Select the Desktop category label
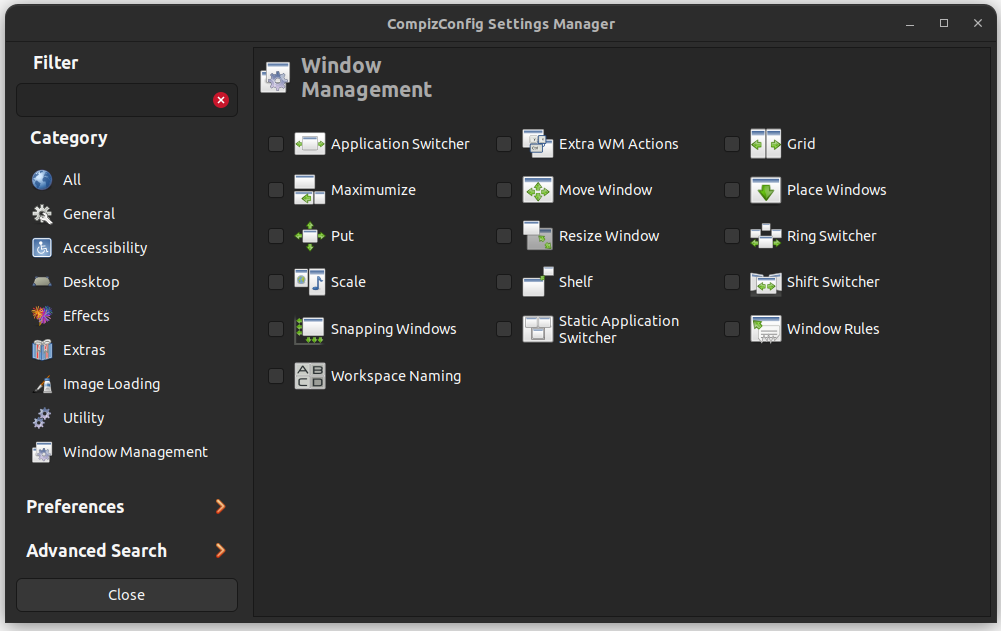 pyautogui.click(x=91, y=282)
